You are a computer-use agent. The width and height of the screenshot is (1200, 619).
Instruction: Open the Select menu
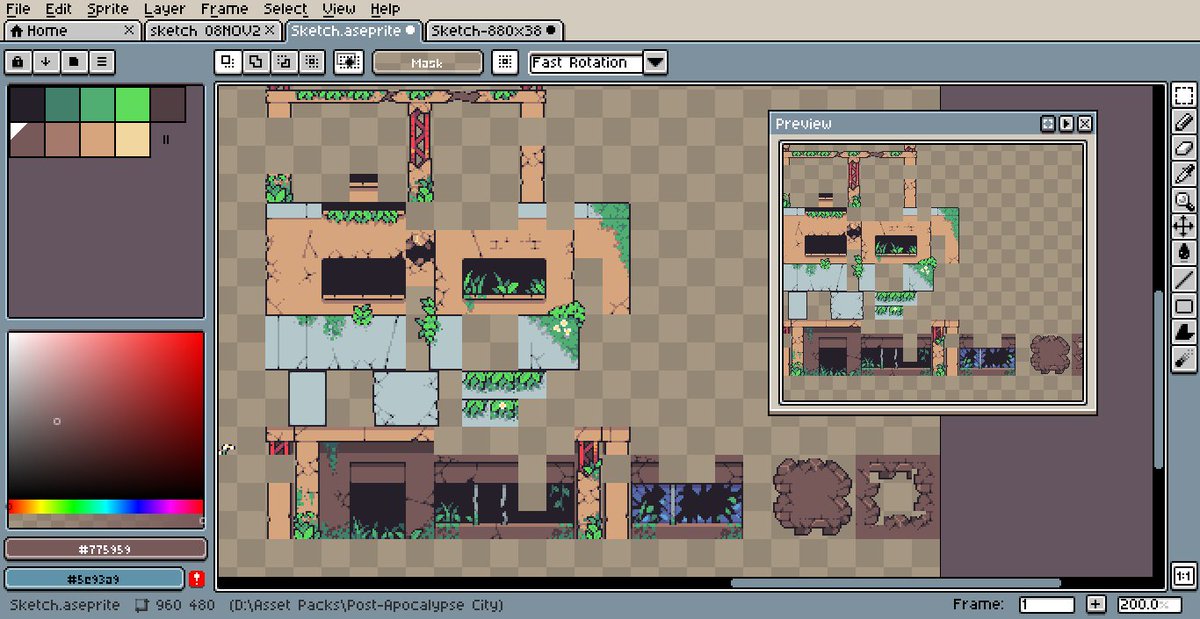286,9
